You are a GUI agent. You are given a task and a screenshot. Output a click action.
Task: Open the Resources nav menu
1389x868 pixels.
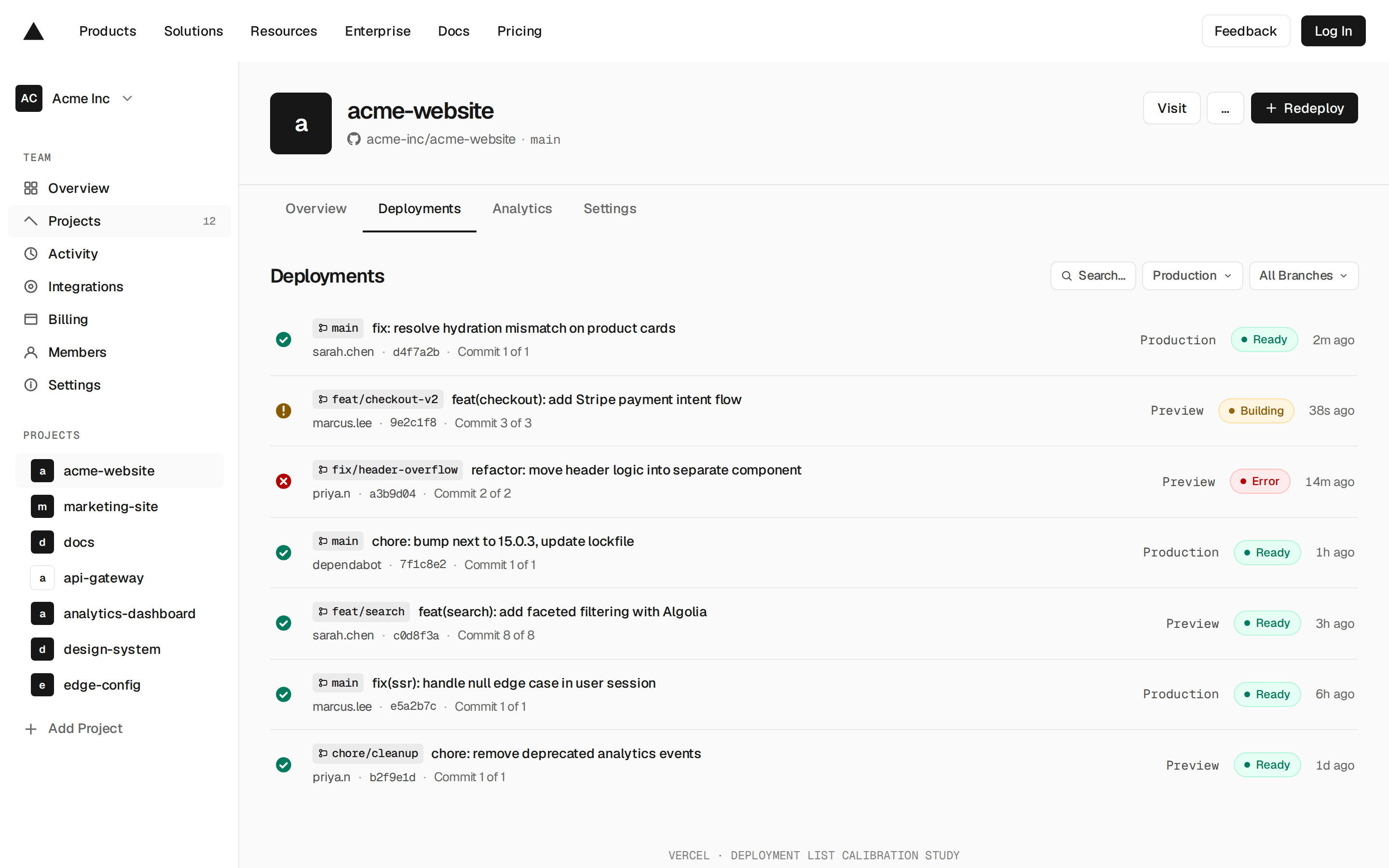tap(284, 31)
